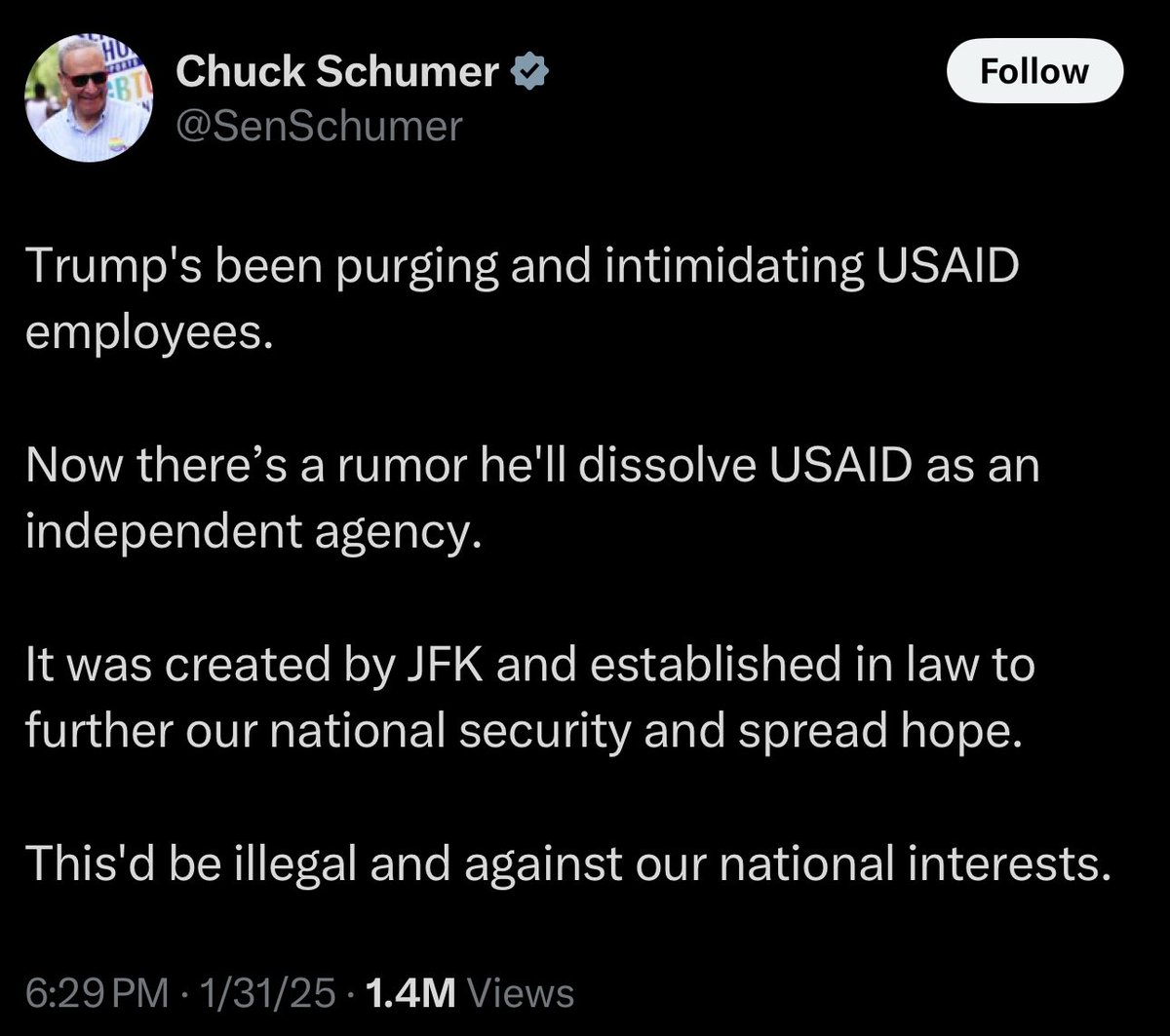Click the "Chuck Schumer" display name

(x=337, y=71)
